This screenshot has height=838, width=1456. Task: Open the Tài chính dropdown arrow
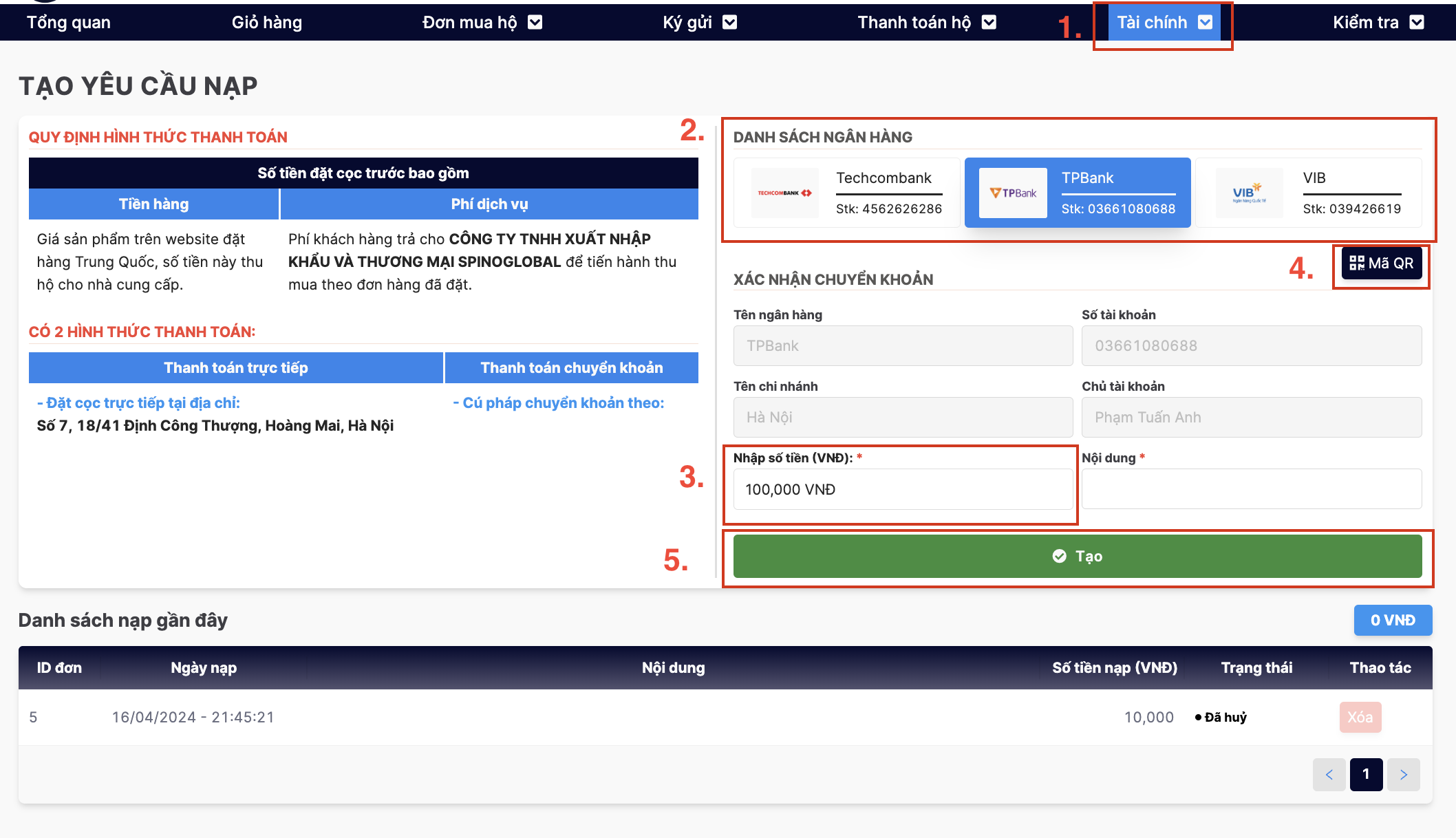1205,23
